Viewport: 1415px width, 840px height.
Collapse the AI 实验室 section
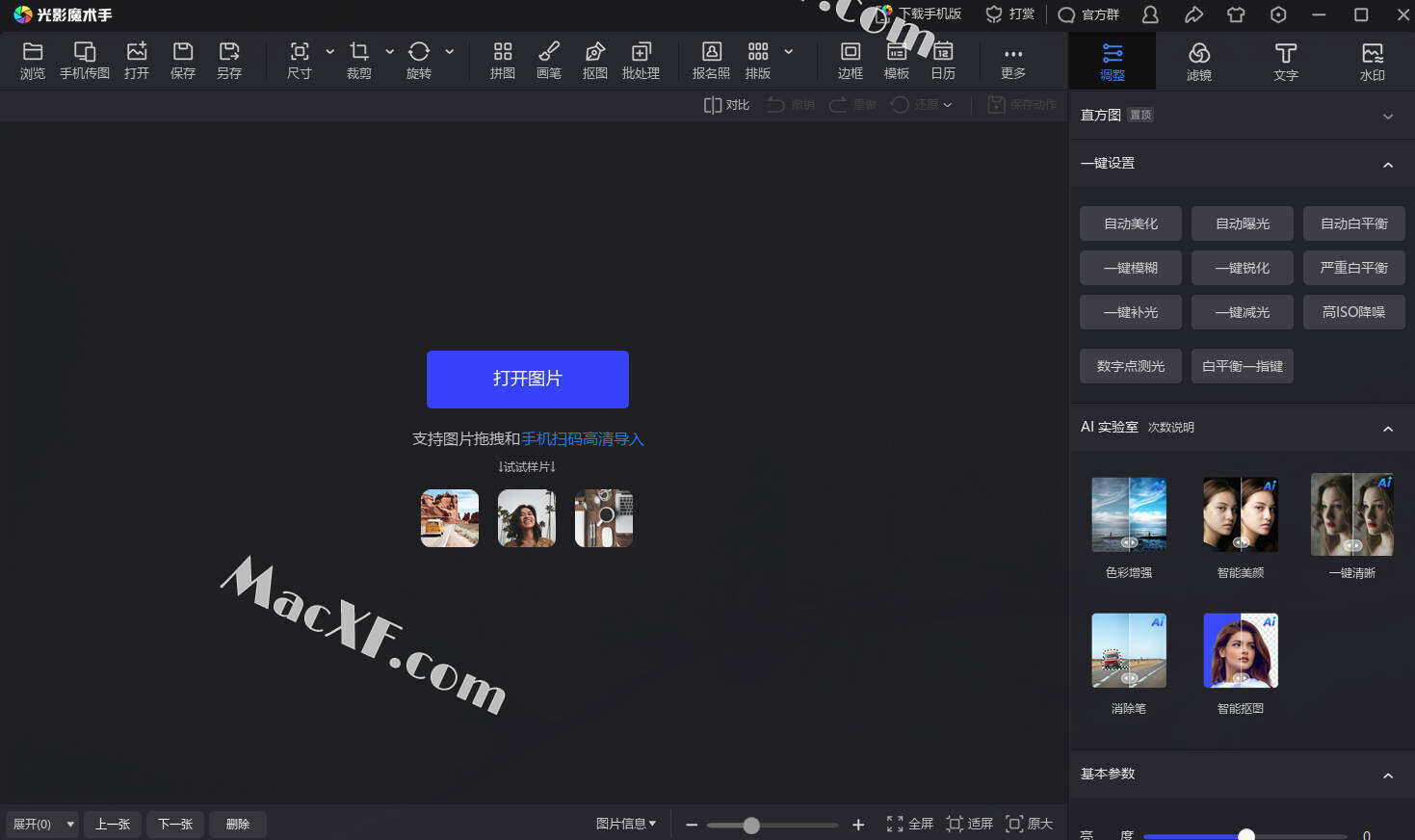[1387, 429]
